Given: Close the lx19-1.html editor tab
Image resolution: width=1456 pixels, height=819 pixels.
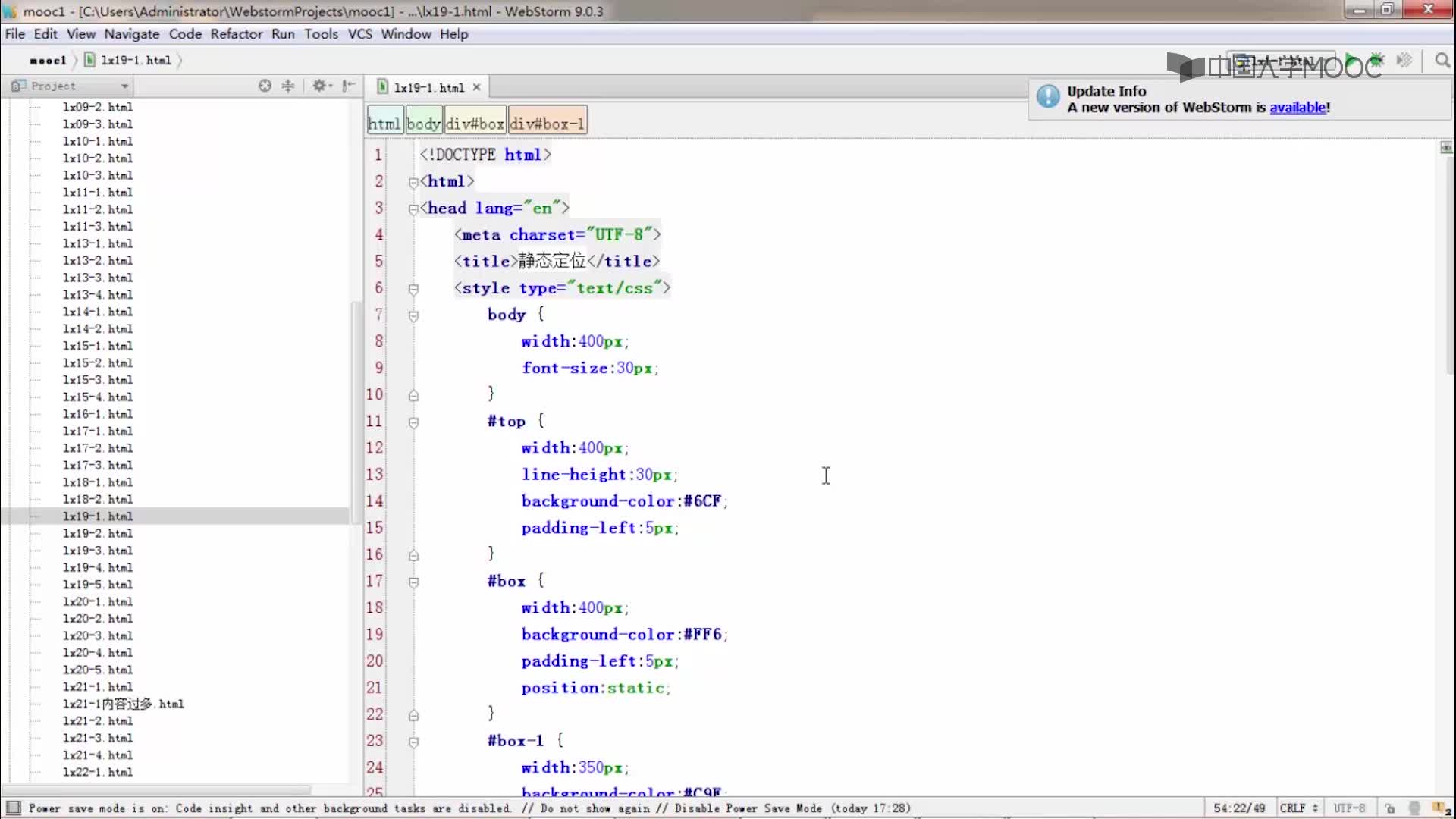Looking at the screenshot, I should pyautogui.click(x=477, y=87).
